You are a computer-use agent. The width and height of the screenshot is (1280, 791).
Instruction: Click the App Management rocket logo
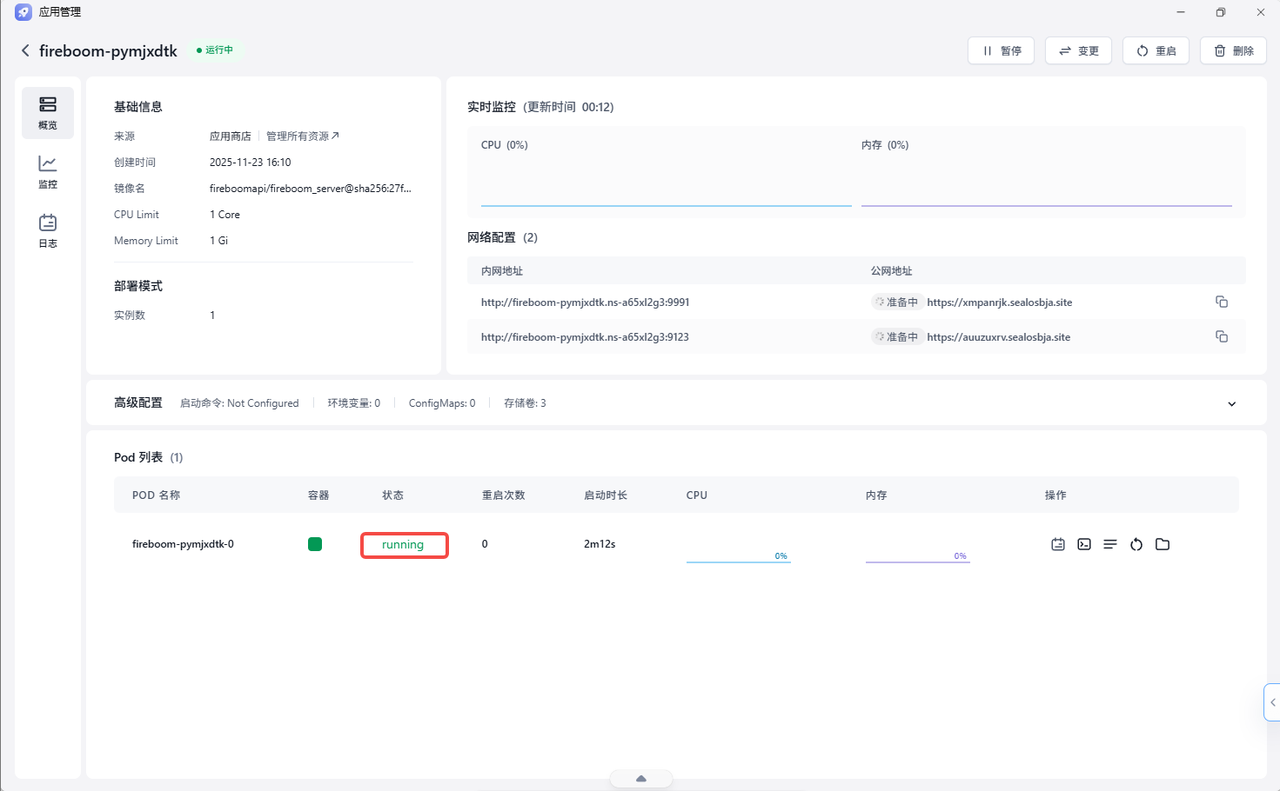(23, 12)
